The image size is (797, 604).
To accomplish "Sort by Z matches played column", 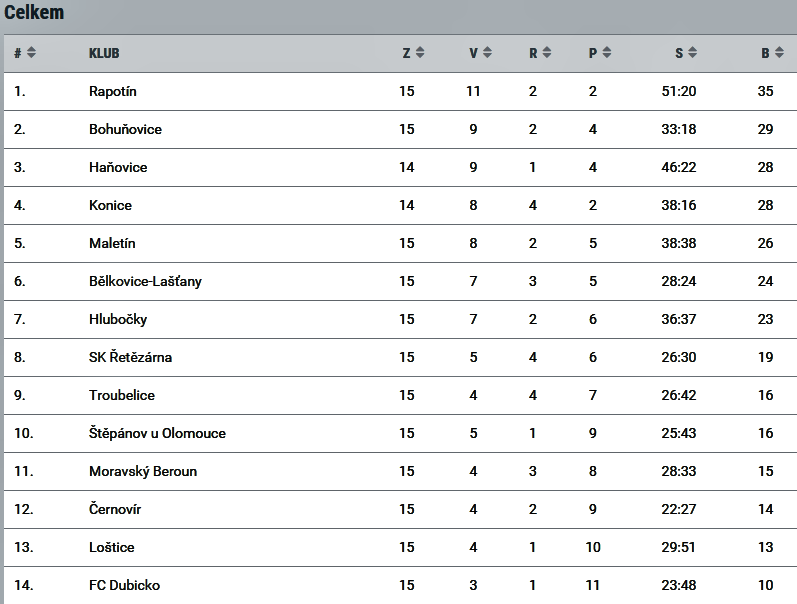I will click(x=420, y=52).
